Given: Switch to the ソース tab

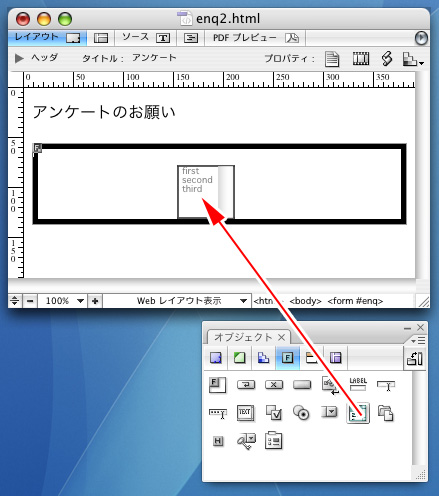Looking at the screenshot, I should (x=146, y=37).
